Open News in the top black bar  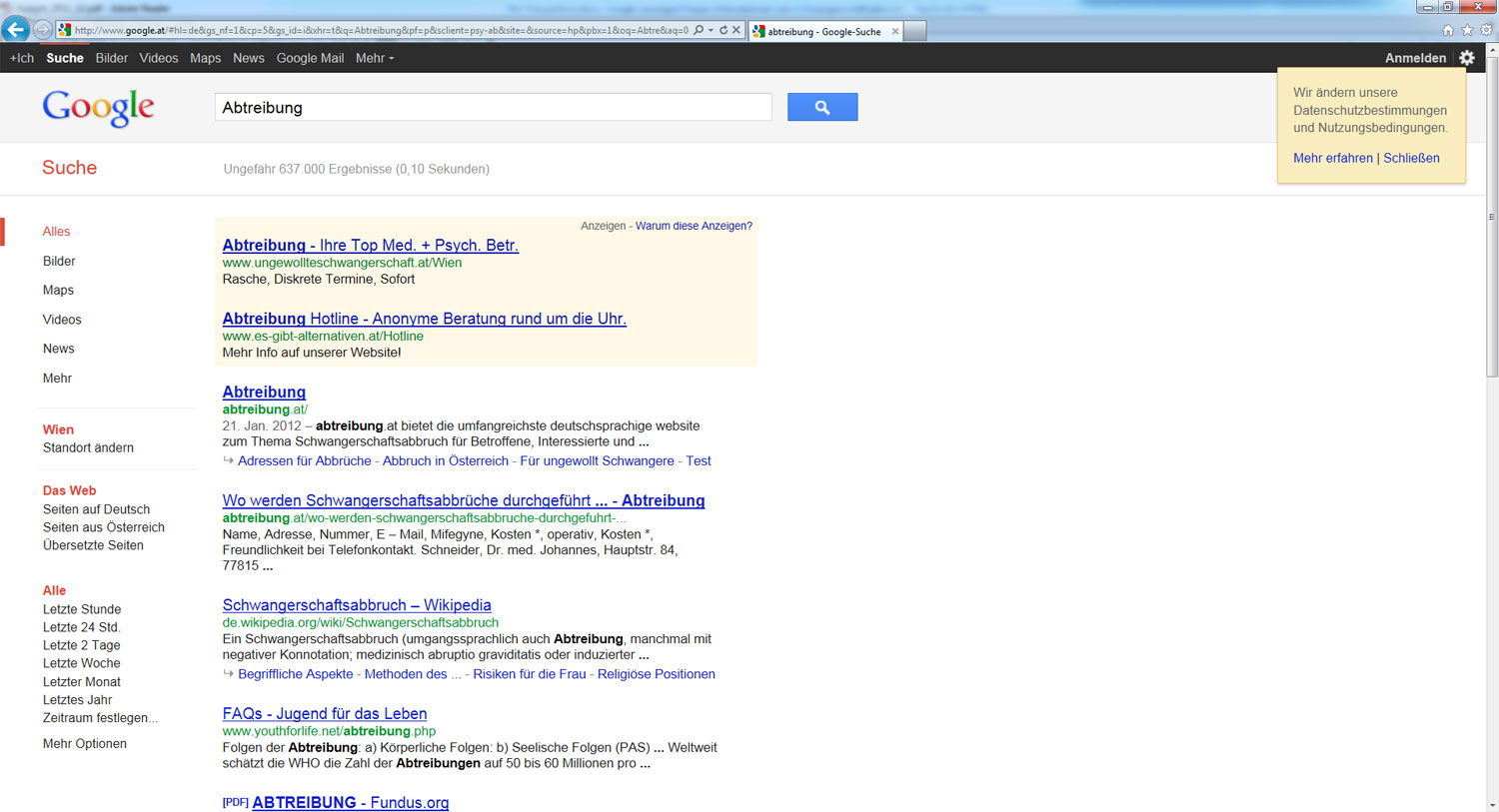(x=249, y=58)
